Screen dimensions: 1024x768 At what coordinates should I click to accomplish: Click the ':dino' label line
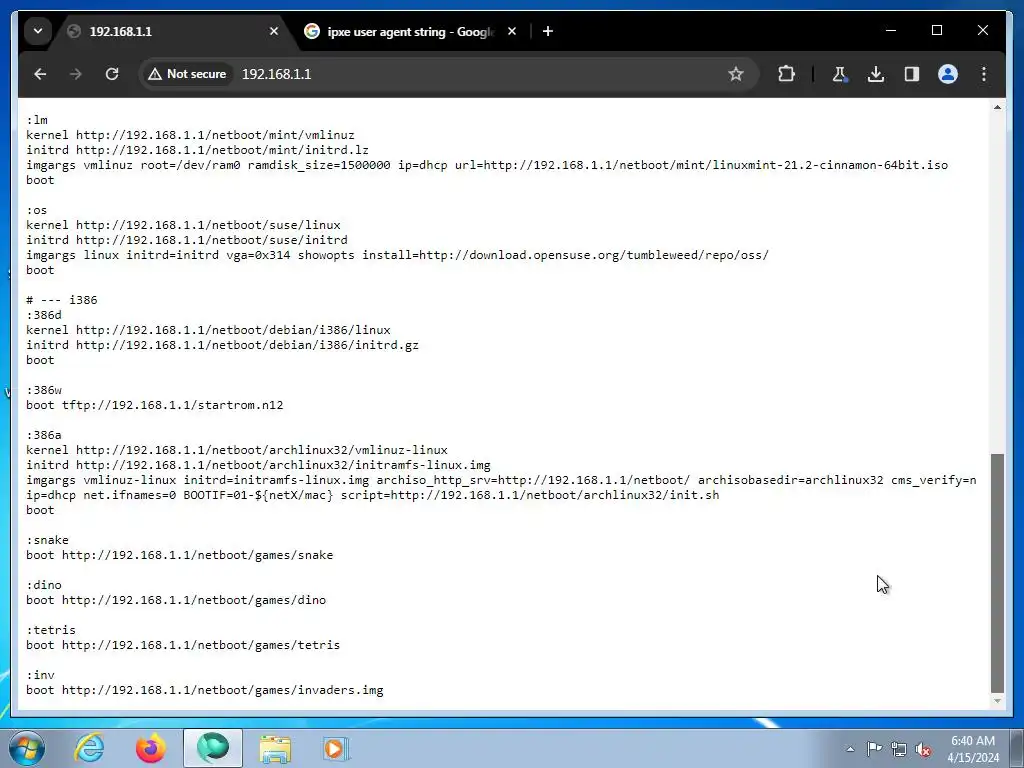(44, 586)
